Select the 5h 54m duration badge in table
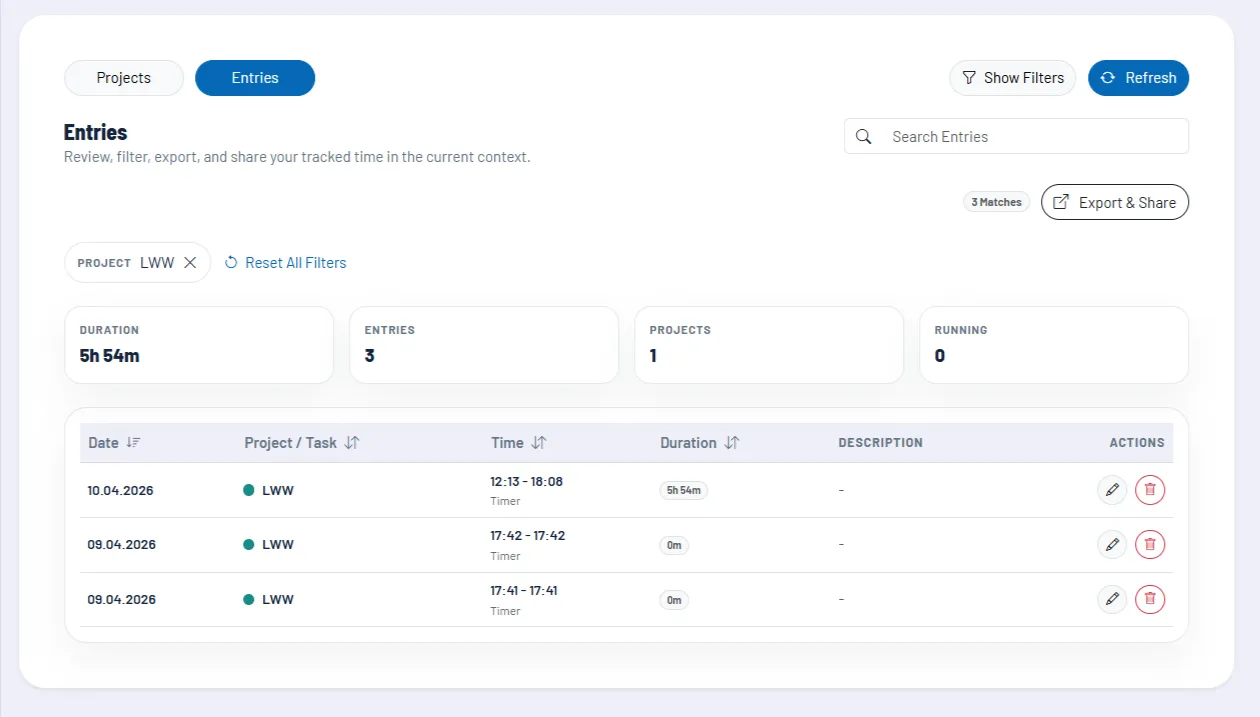 683,491
